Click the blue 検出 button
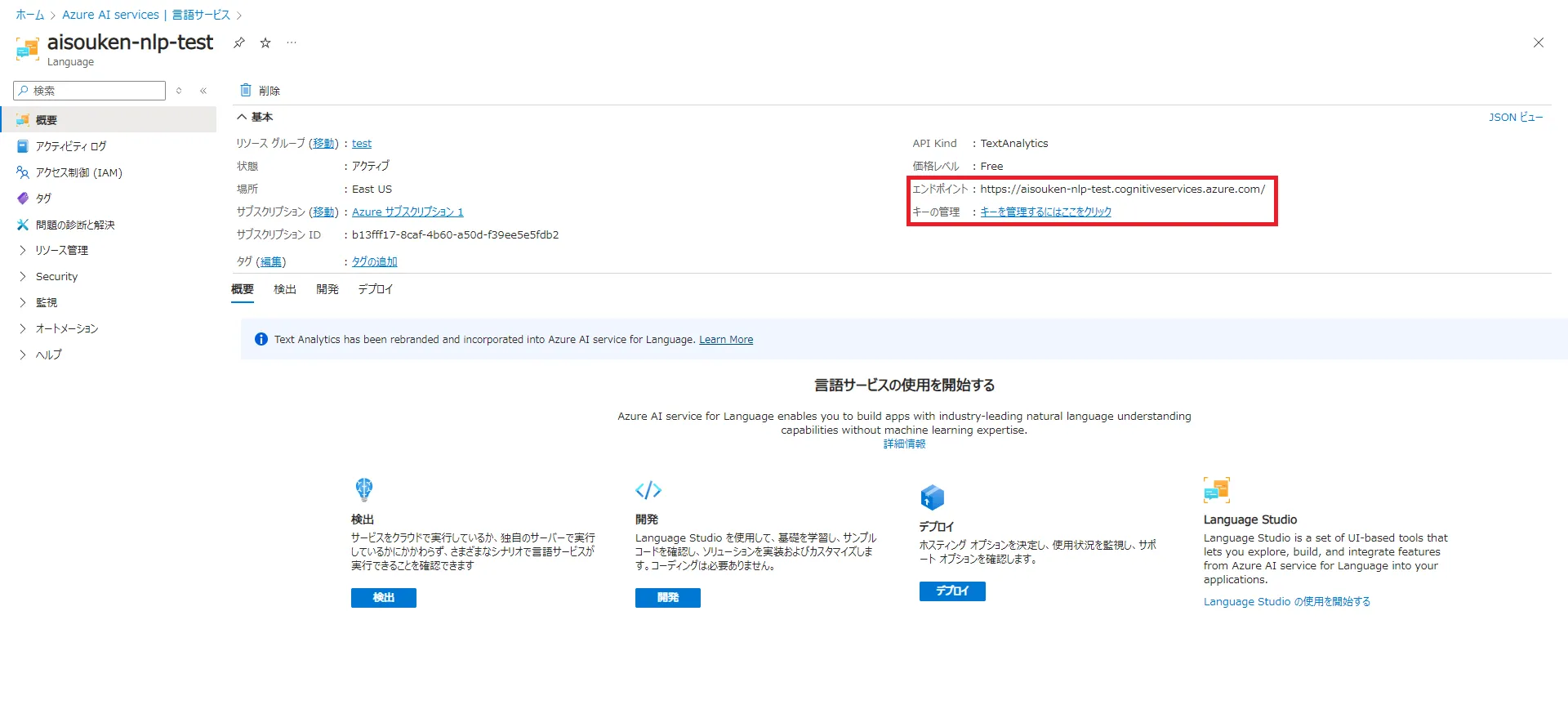 click(384, 598)
